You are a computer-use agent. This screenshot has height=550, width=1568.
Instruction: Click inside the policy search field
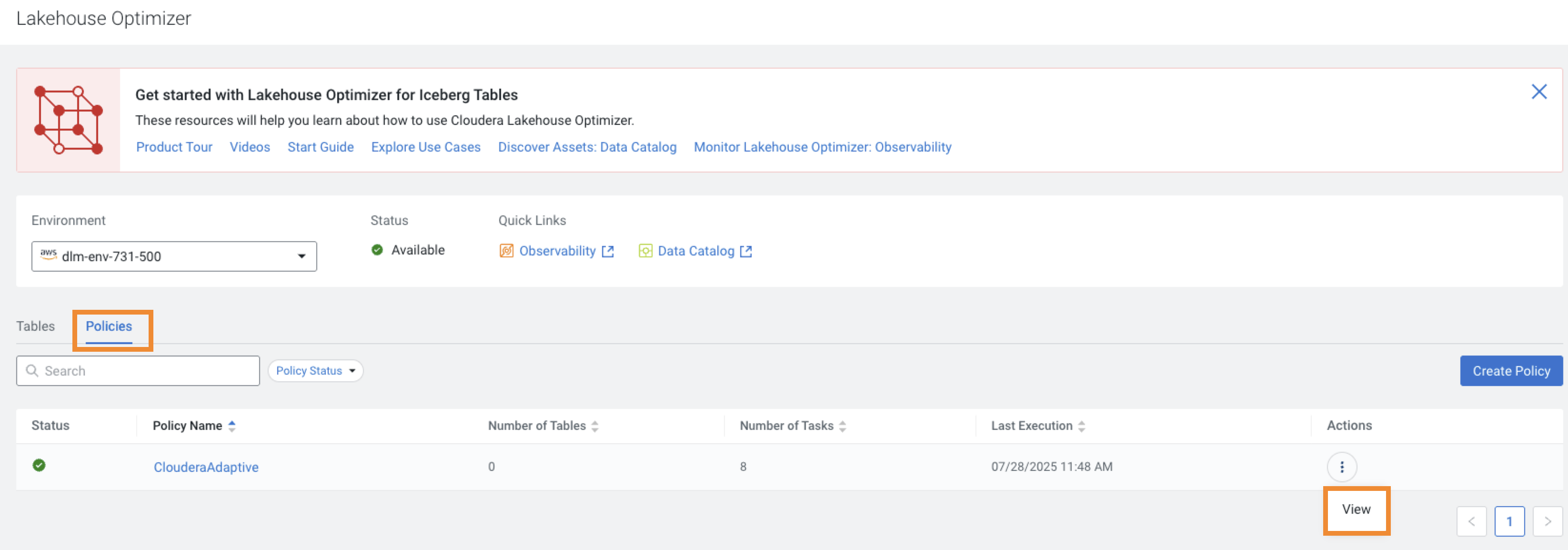tap(138, 370)
